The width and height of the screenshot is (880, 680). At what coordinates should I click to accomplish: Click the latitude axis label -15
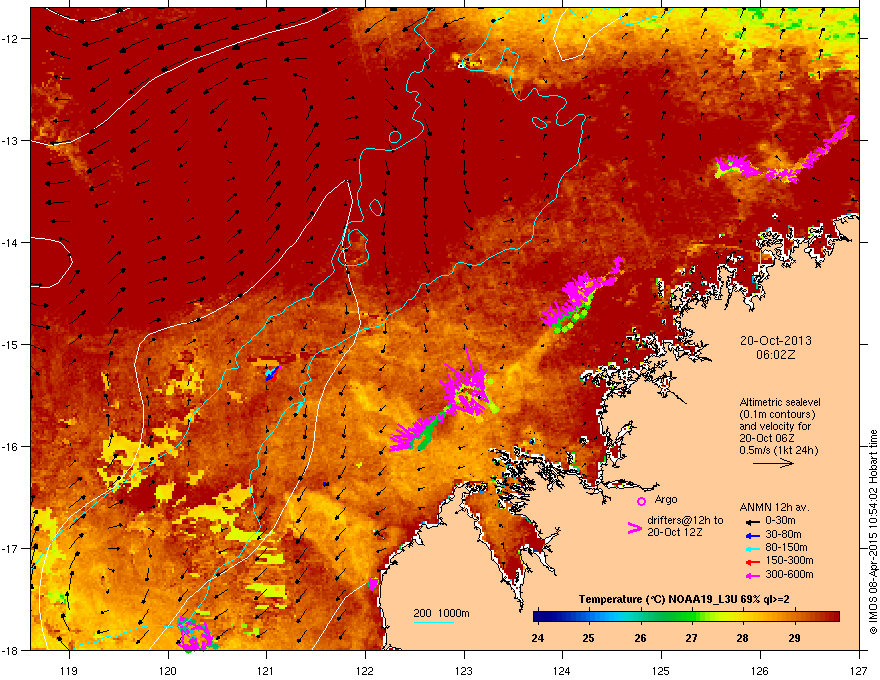point(11,344)
